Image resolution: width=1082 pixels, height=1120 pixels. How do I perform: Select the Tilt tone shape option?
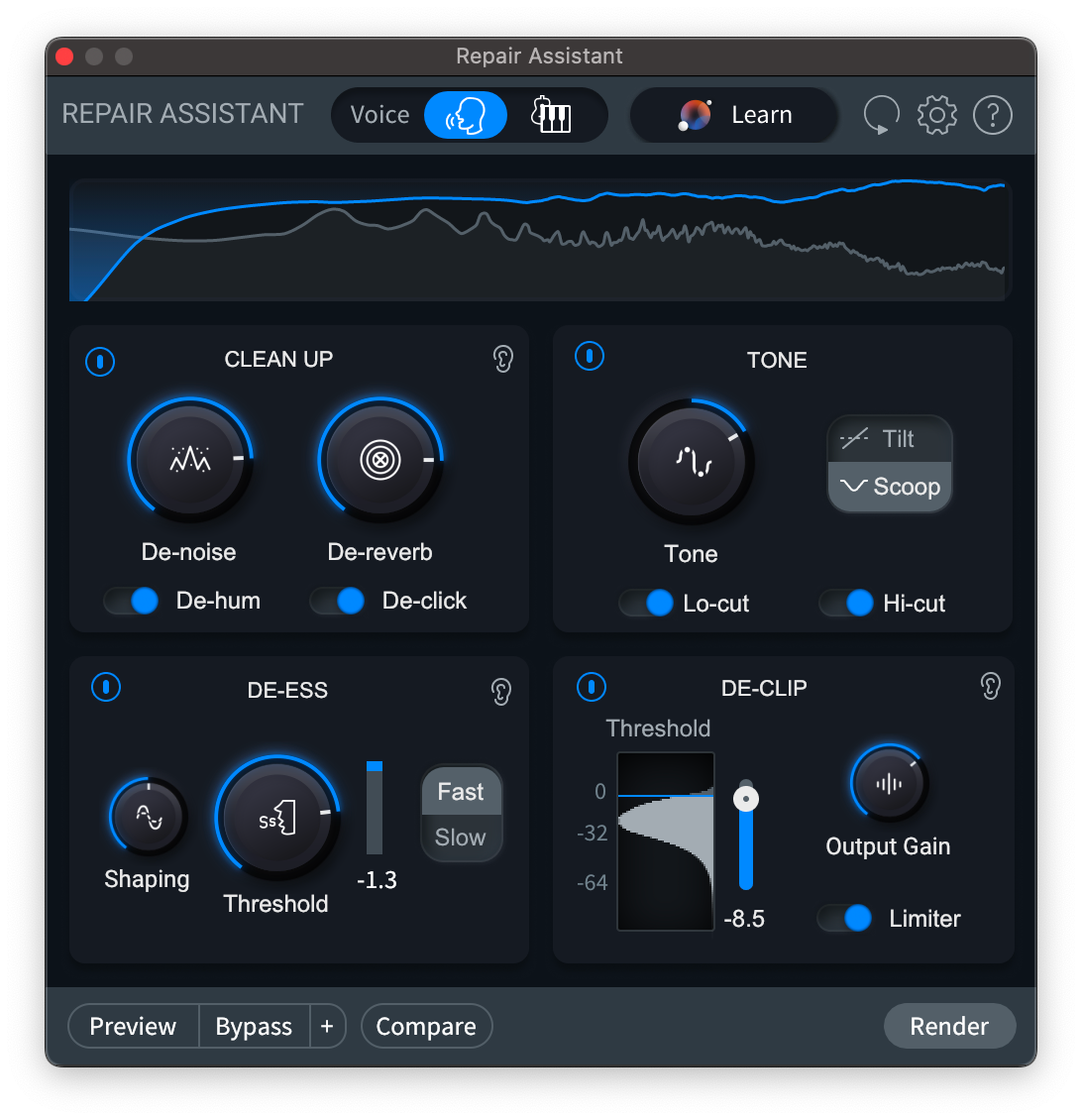[x=889, y=438]
